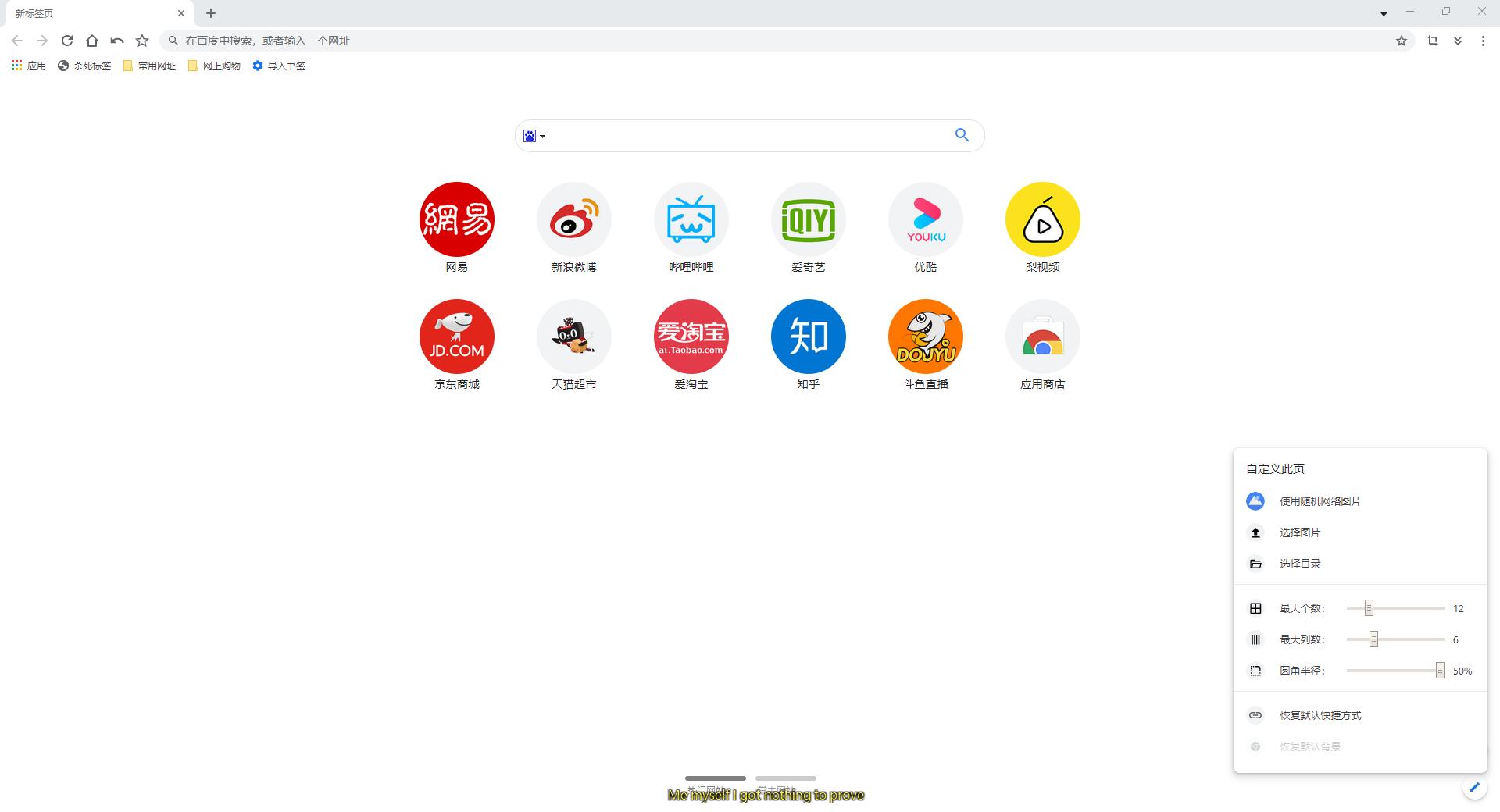
Task: Go to the home page
Action: pyautogui.click(x=92, y=41)
